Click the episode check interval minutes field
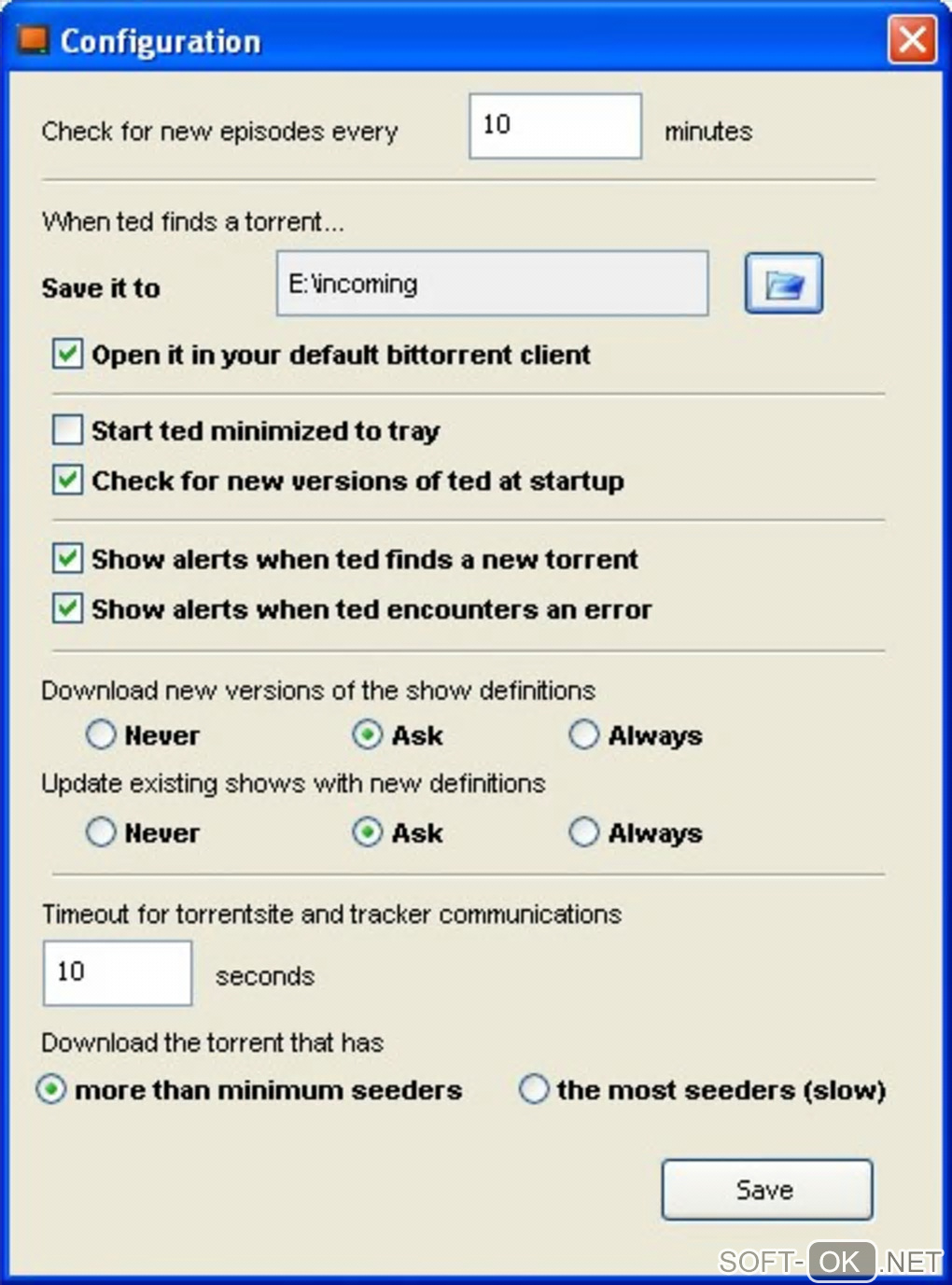Image resolution: width=952 pixels, height=1285 pixels. point(554,126)
